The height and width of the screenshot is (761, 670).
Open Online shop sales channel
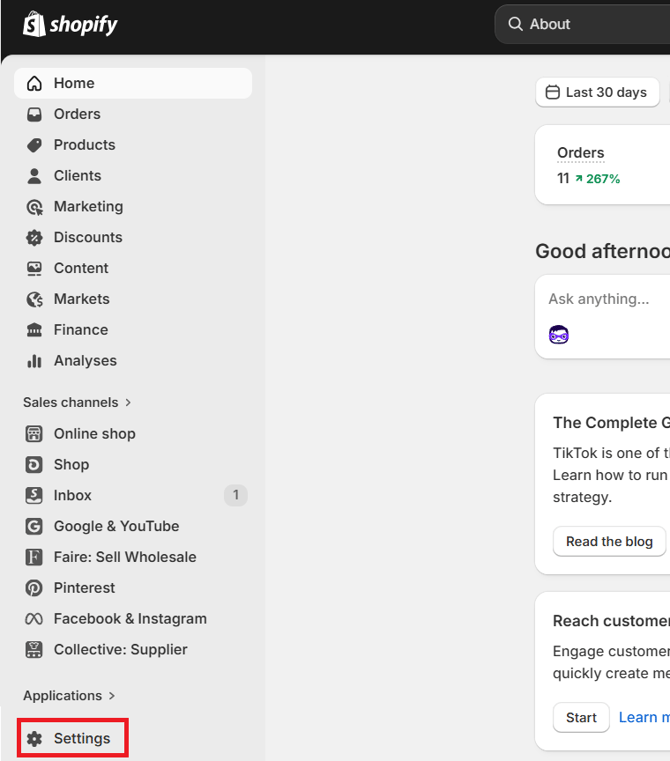133,433
